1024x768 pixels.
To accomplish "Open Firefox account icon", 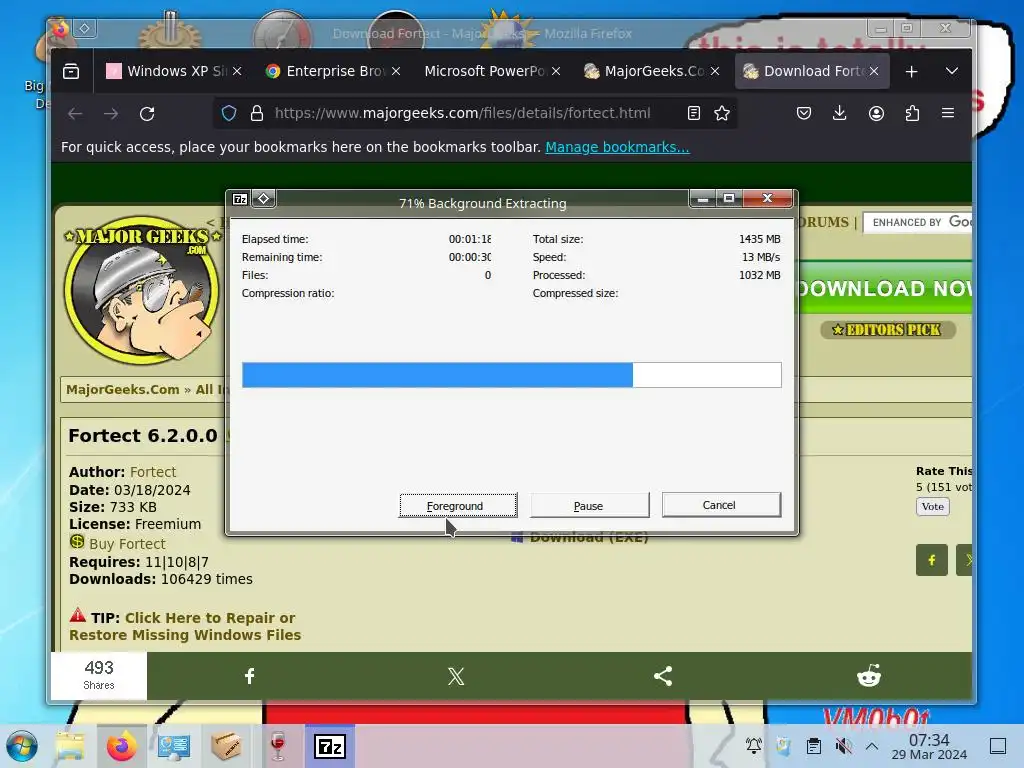I will tap(876, 113).
